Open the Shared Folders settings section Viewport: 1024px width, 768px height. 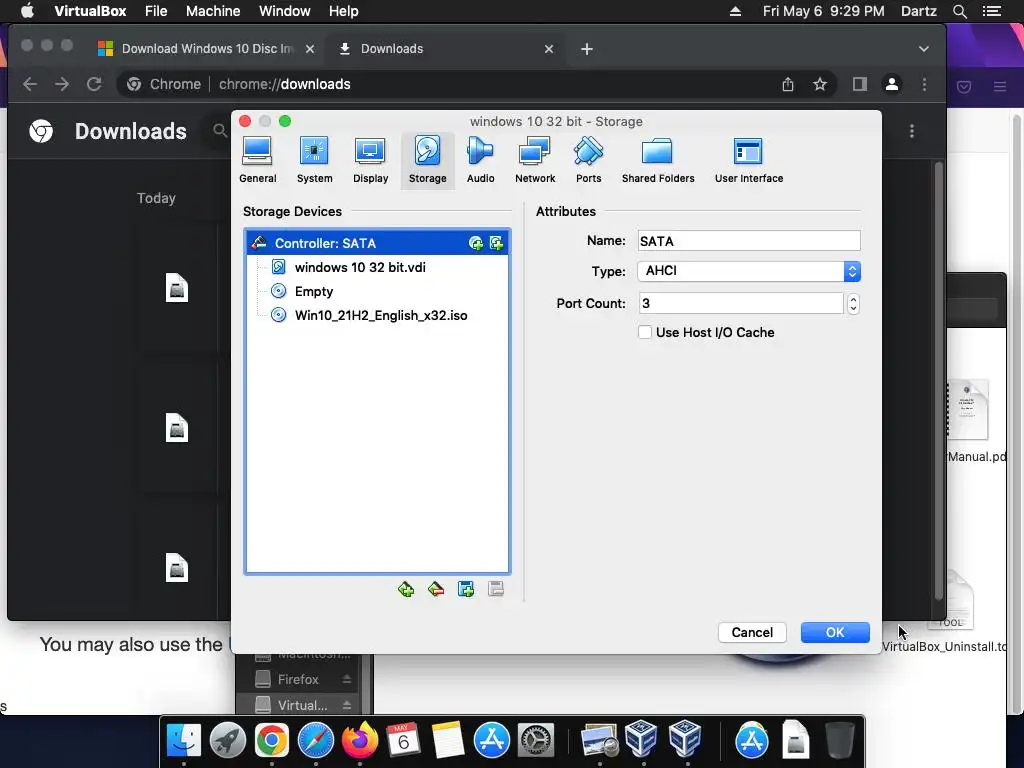tap(658, 161)
